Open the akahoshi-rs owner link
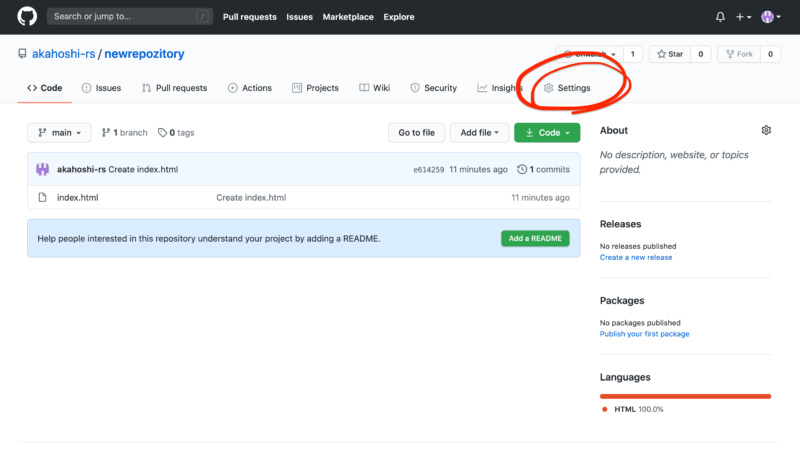800x465 pixels. (x=63, y=54)
